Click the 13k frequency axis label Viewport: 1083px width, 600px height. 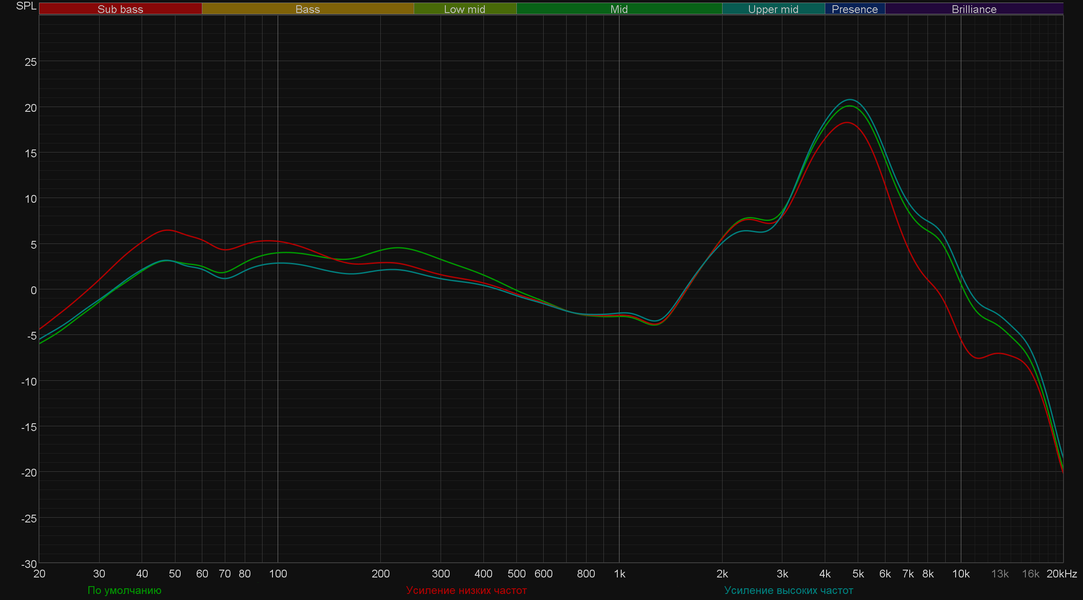tap(999, 574)
